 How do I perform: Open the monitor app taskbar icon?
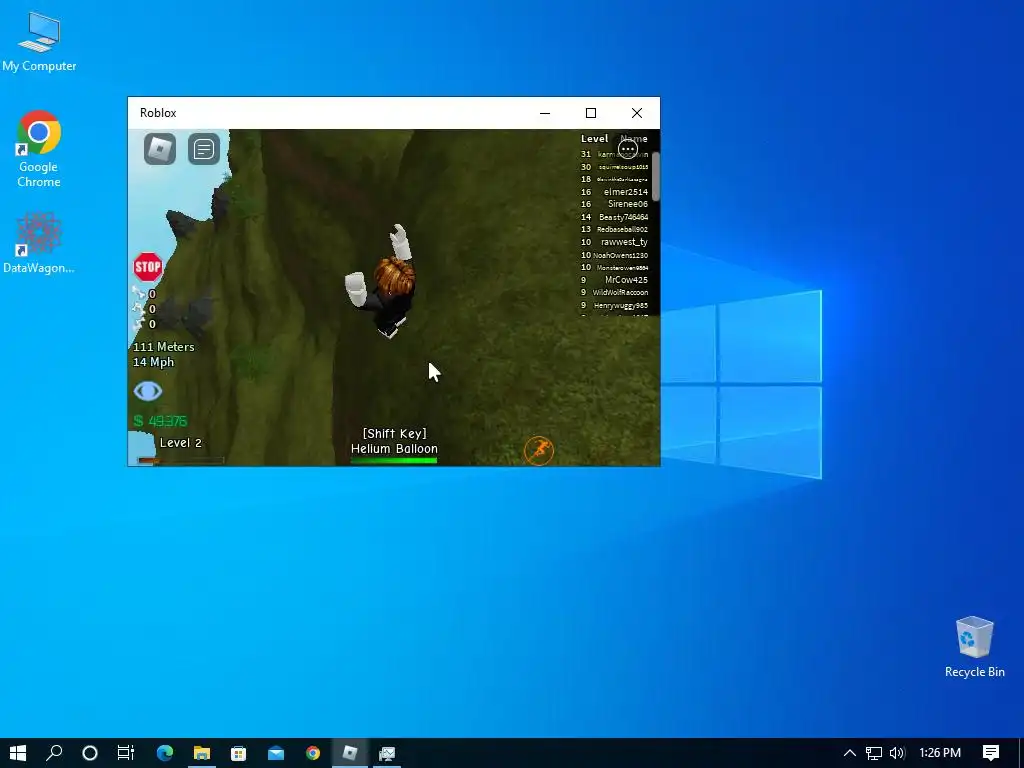[387, 753]
